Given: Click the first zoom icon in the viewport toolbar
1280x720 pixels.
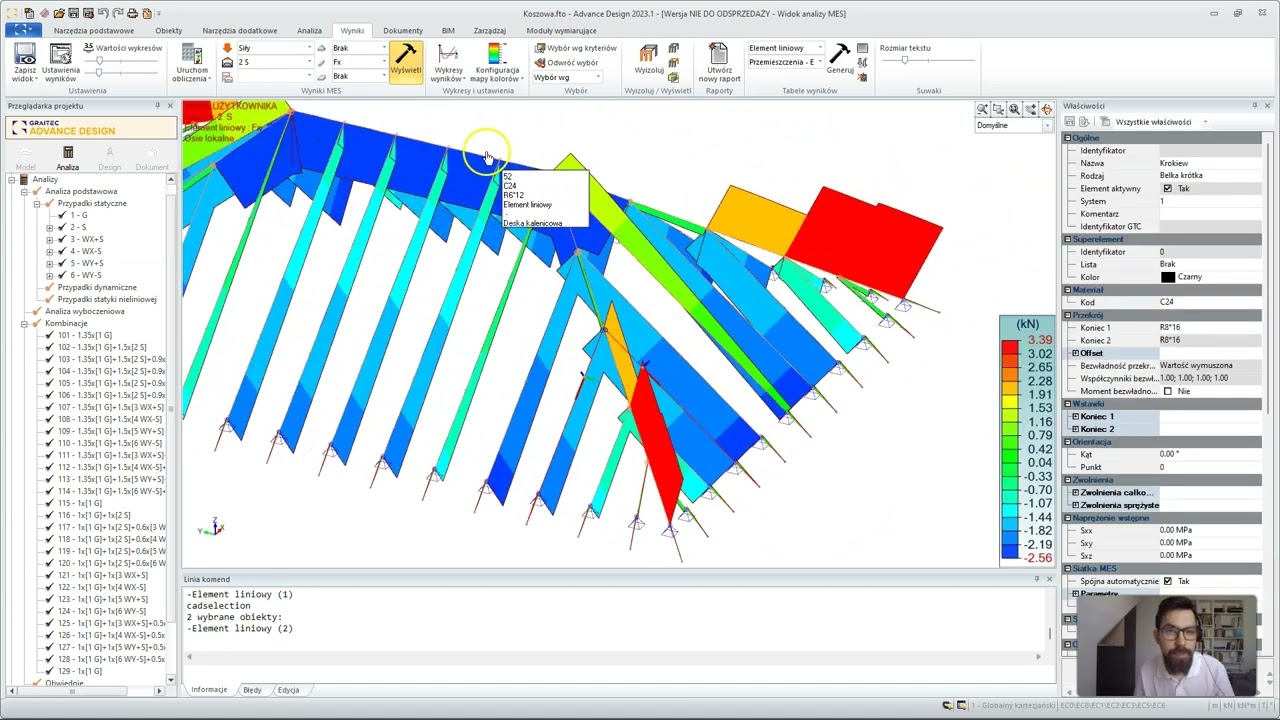Looking at the screenshot, I should pos(982,109).
